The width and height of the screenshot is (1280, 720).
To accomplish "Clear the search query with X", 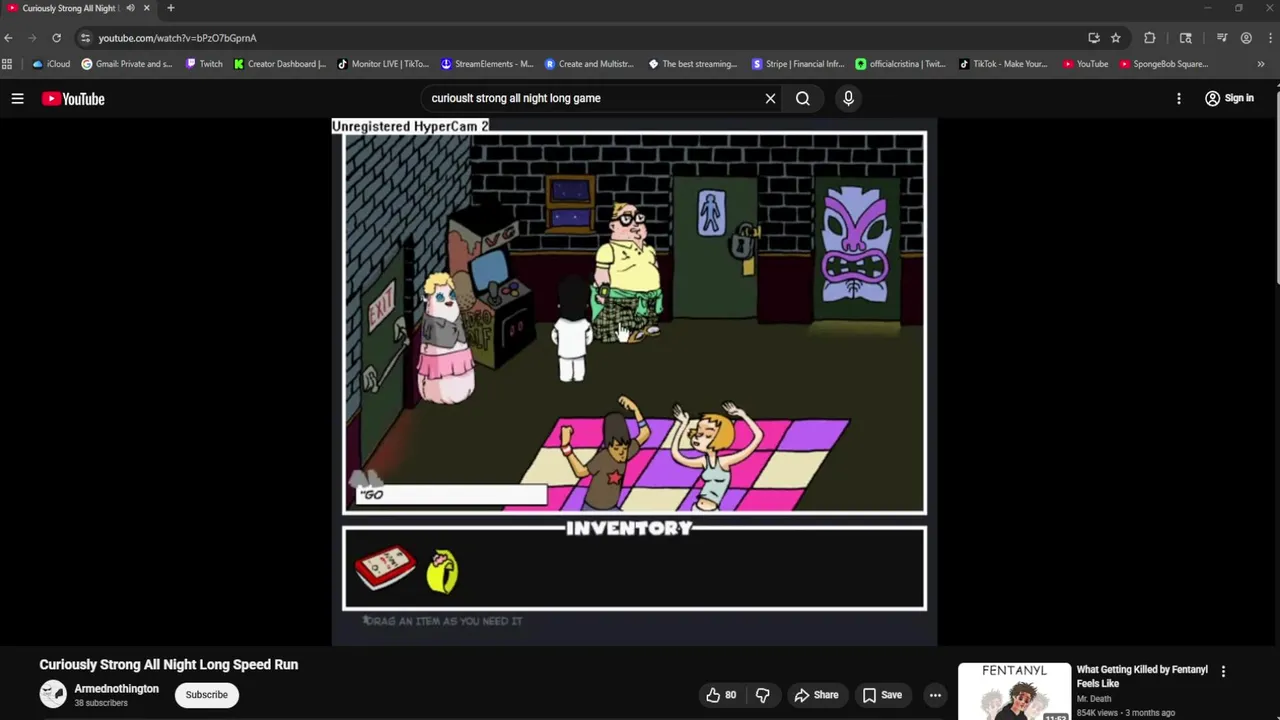I will click(x=770, y=98).
